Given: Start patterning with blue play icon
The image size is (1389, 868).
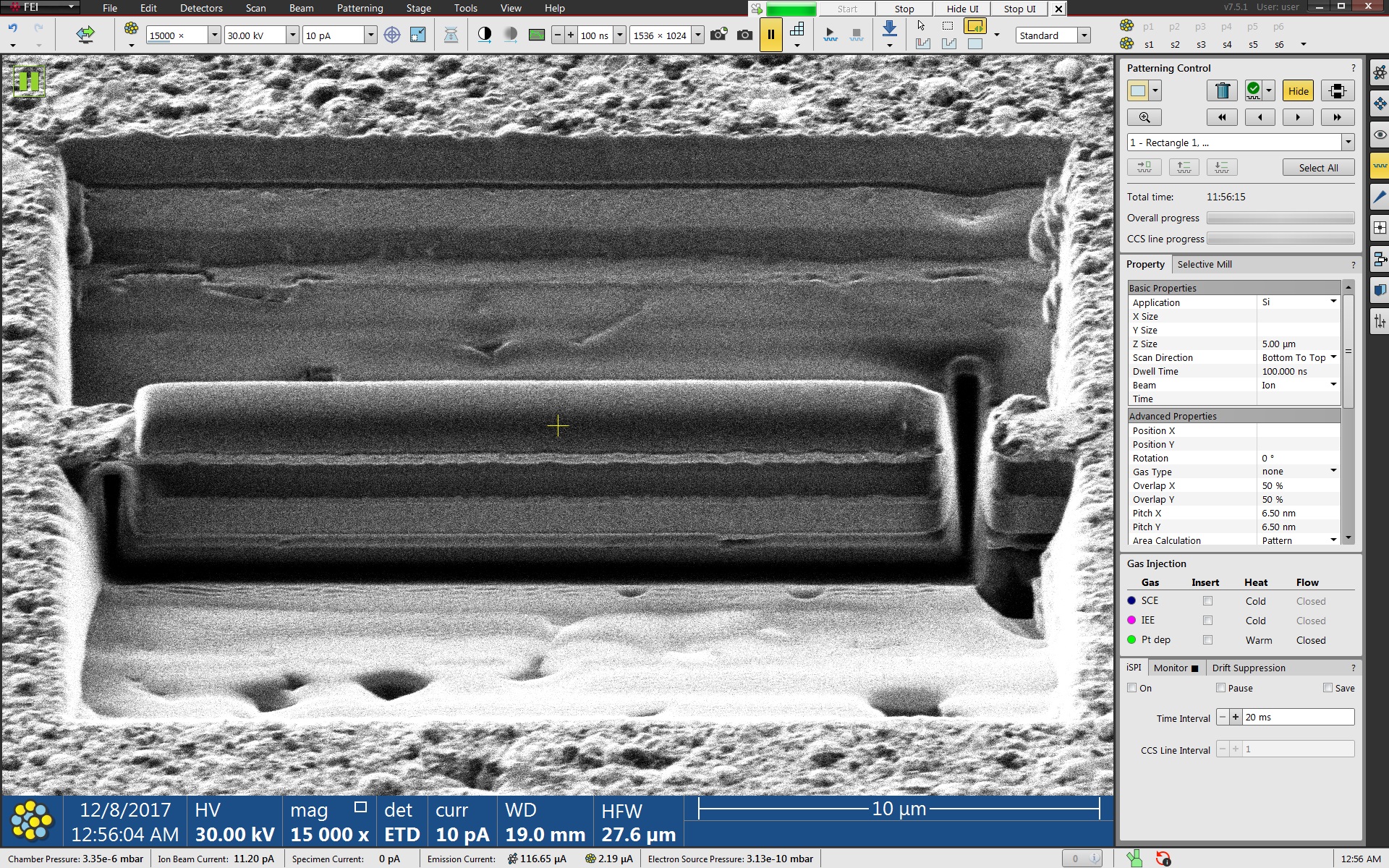Looking at the screenshot, I should point(830,35).
